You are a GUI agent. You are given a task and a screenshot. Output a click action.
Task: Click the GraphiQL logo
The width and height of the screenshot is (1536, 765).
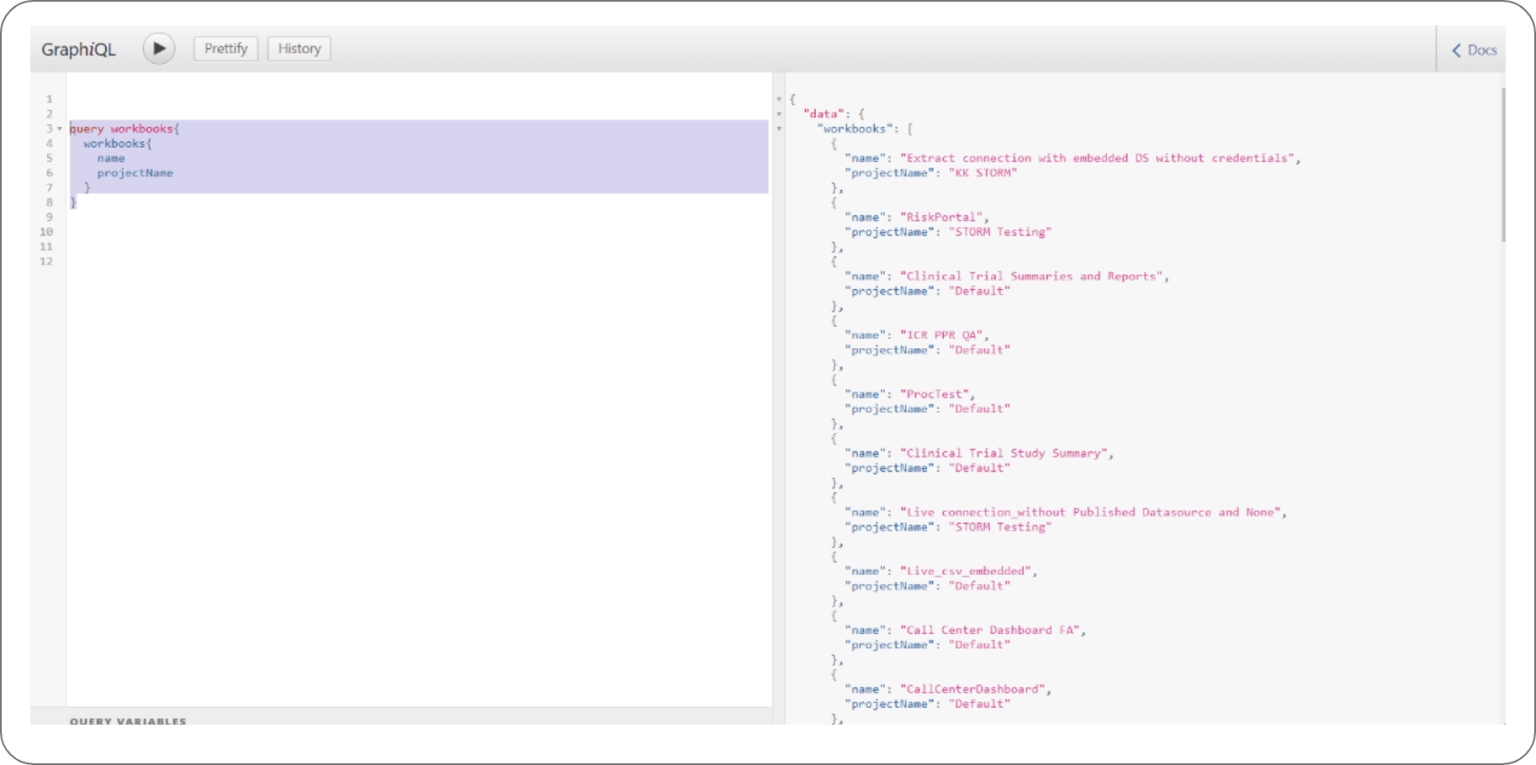78,48
